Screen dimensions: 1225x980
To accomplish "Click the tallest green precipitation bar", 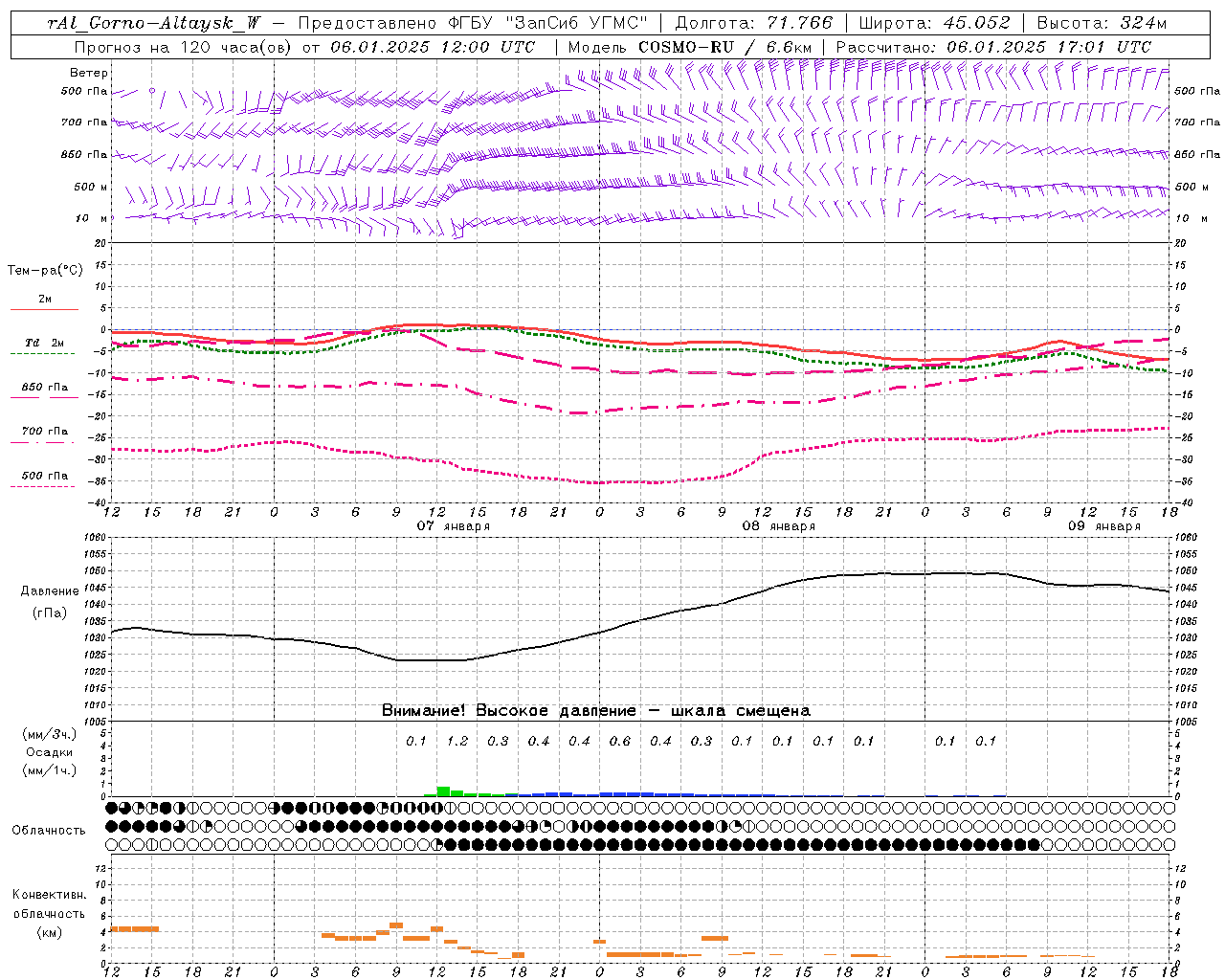I will (443, 791).
